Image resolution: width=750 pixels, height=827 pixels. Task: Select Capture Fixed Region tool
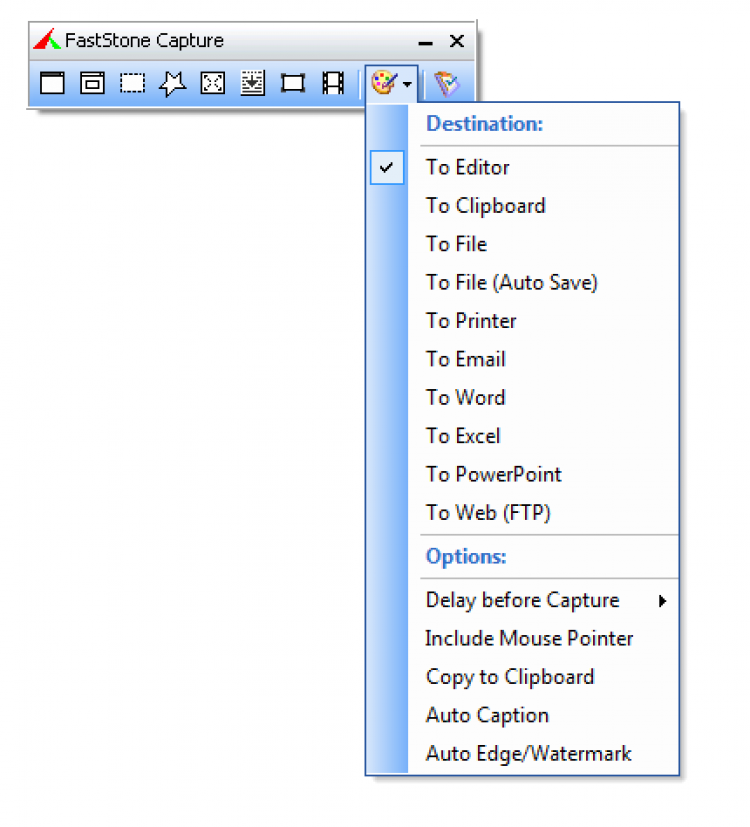(x=293, y=83)
